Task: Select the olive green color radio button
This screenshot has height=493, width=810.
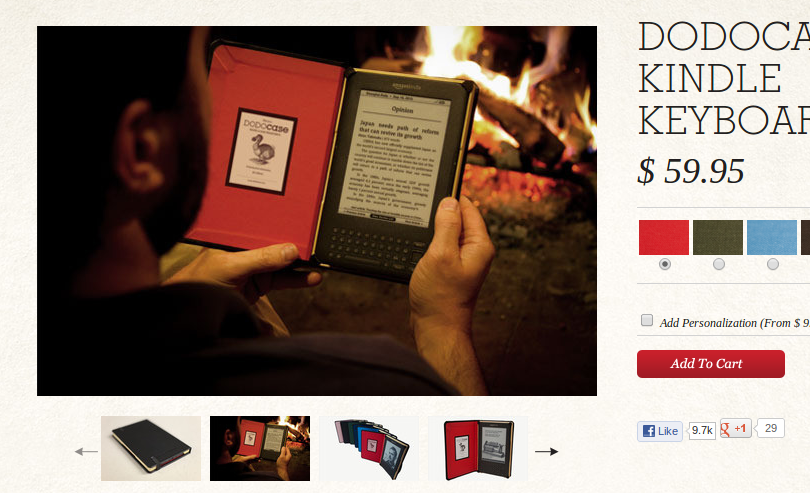Action: point(719,264)
